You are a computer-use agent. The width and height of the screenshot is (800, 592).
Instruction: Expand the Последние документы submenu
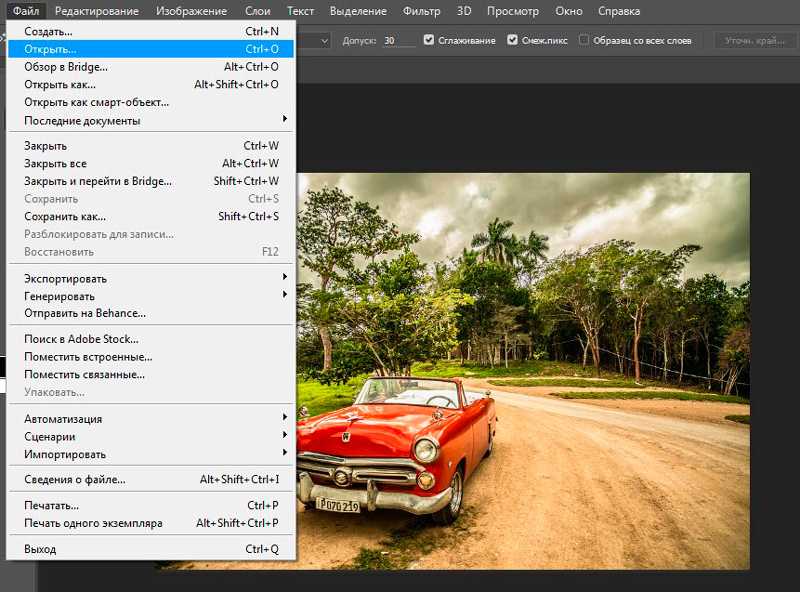pyautogui.click(x=151, y=120)
